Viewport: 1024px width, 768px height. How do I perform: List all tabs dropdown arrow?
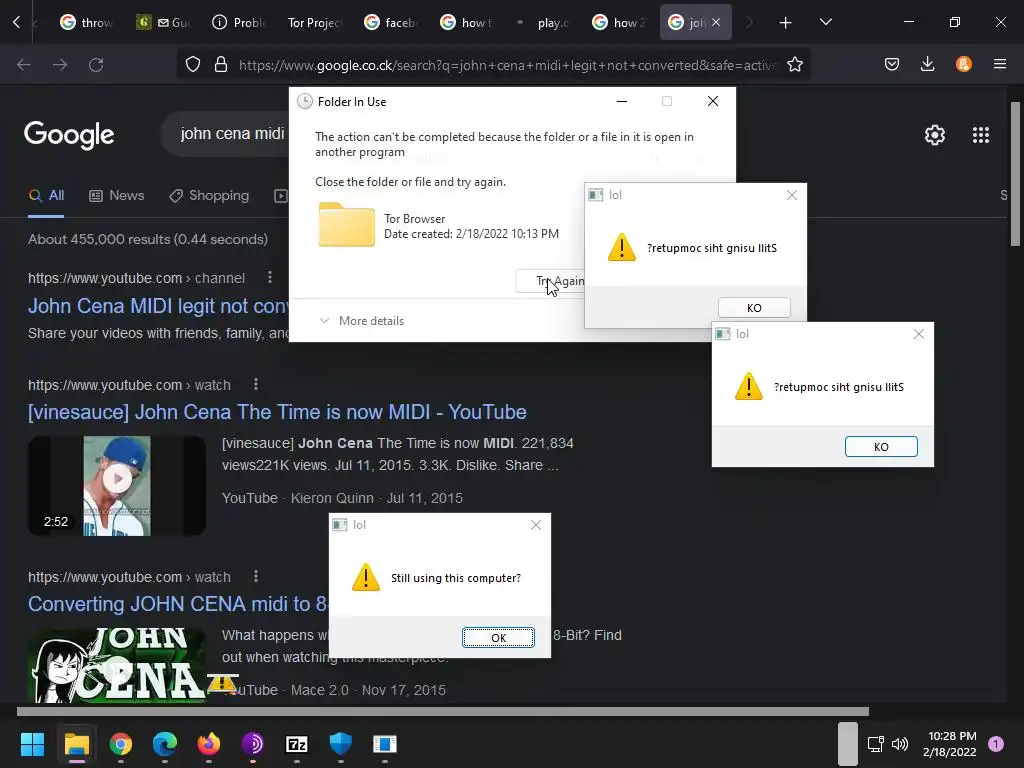click(825, 22)
